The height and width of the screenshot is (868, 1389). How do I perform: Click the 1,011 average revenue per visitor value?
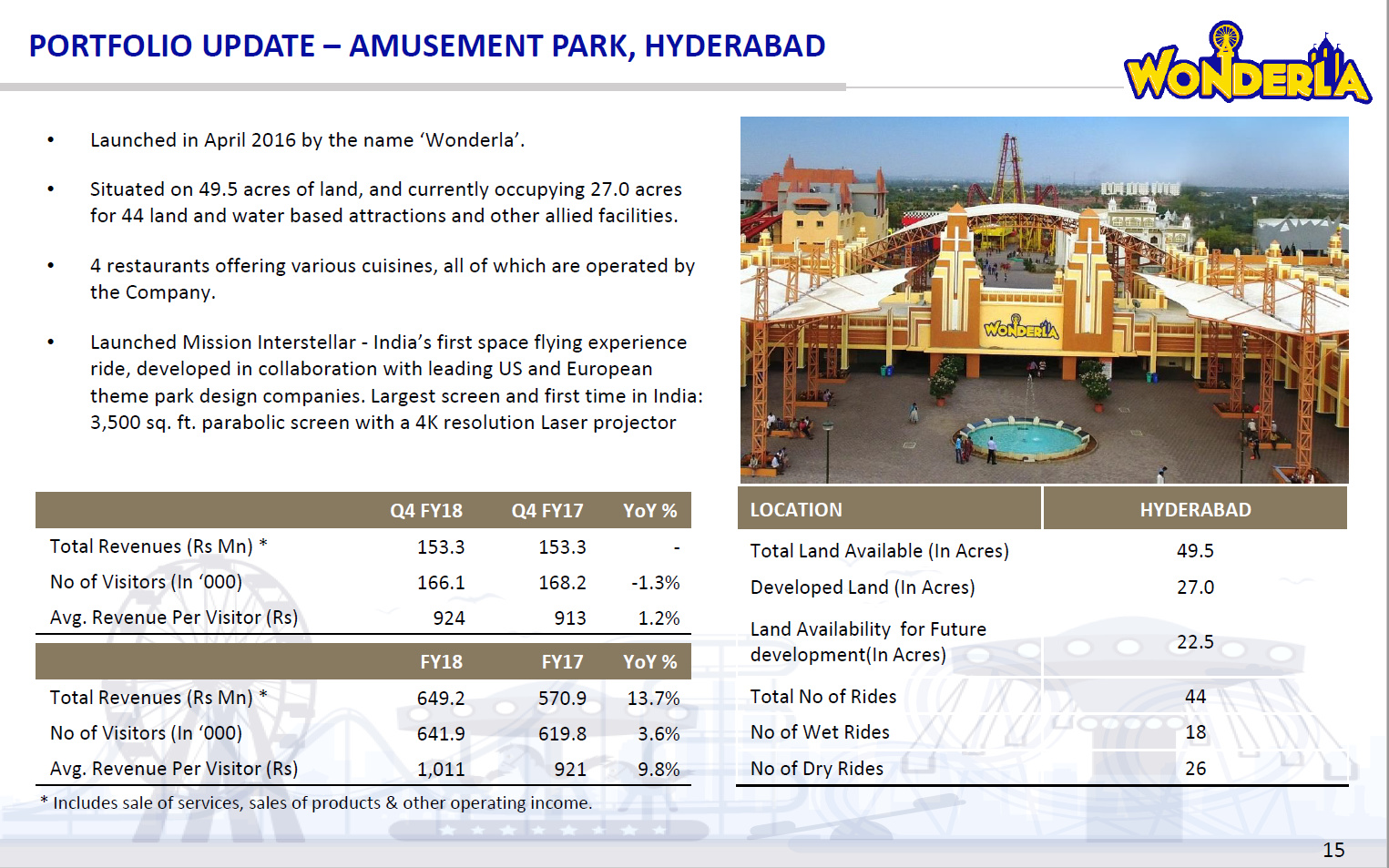coord(441,770)
